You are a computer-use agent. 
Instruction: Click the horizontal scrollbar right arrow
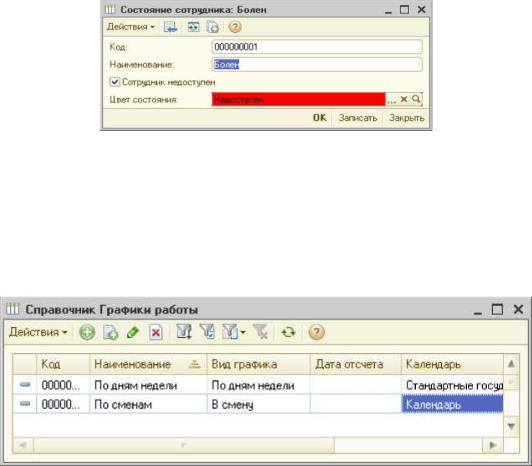click(493, 445)
